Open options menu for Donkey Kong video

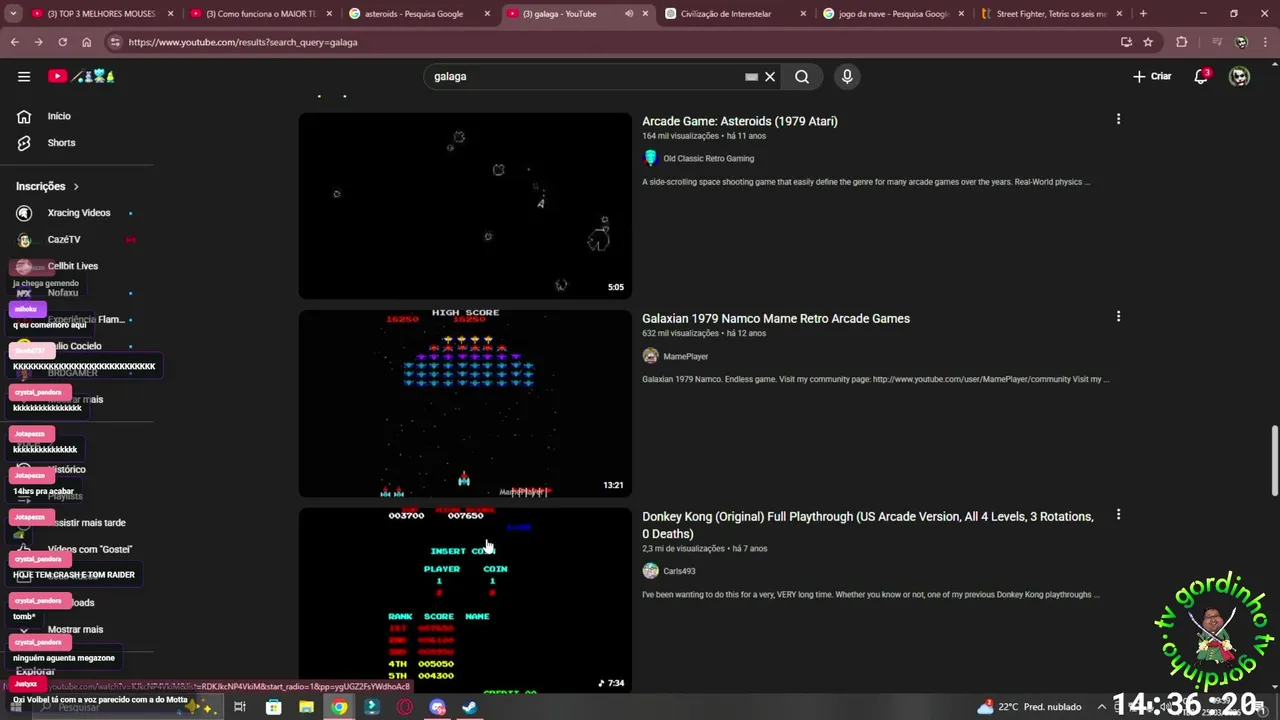(x=1118, y=515)
